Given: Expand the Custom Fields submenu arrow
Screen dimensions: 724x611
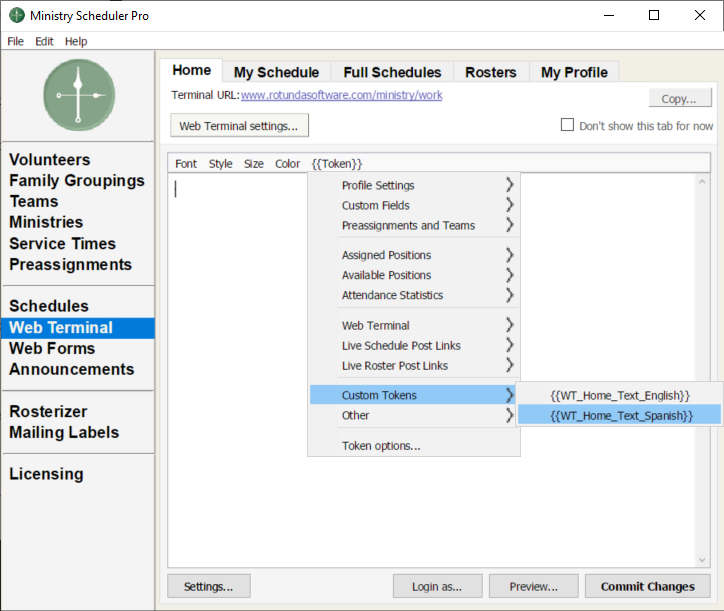Looking at the screenshot, I should tap(509, 205).
